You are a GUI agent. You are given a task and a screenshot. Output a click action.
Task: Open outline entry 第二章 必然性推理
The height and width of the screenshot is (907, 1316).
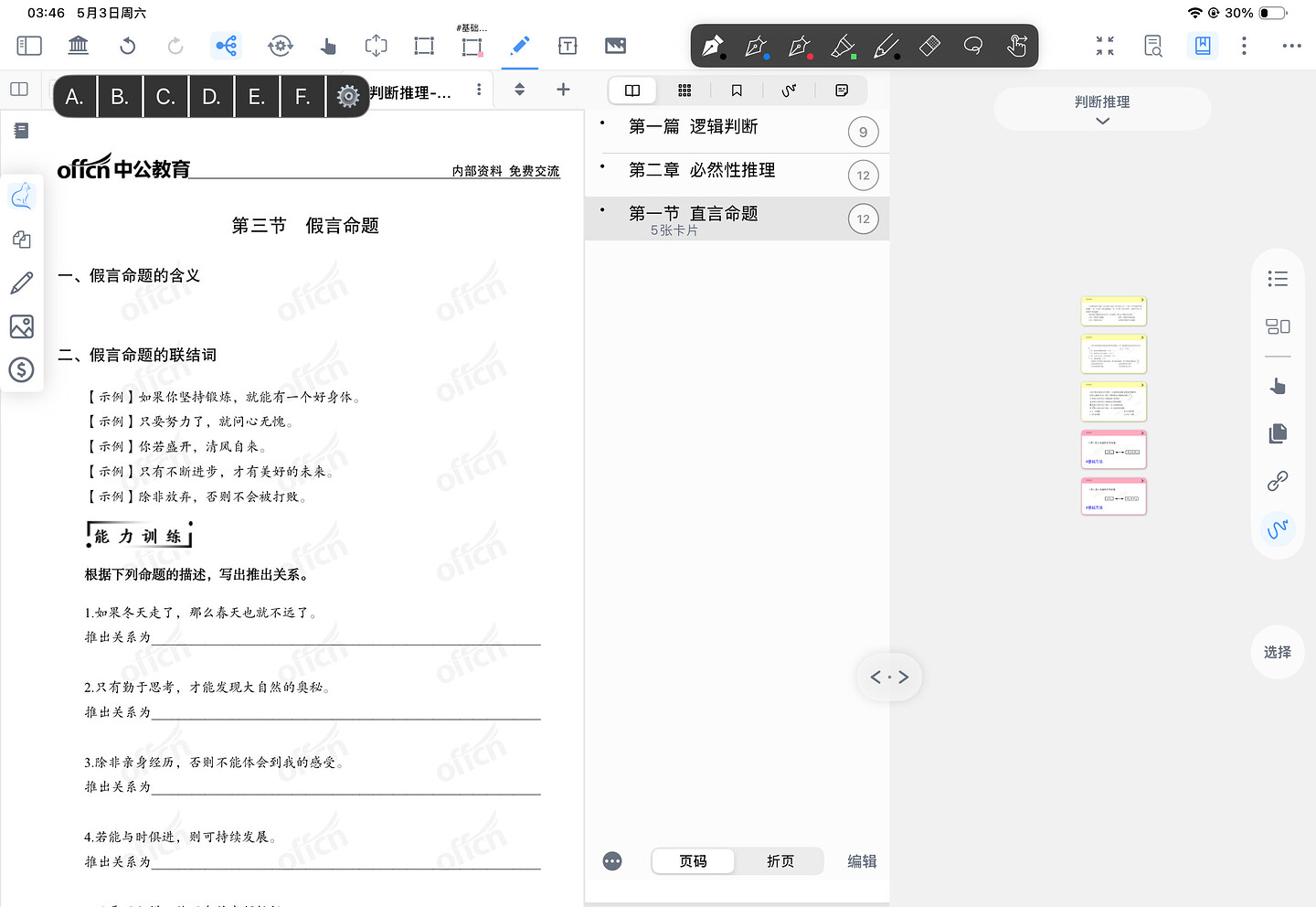pos(702,170)
